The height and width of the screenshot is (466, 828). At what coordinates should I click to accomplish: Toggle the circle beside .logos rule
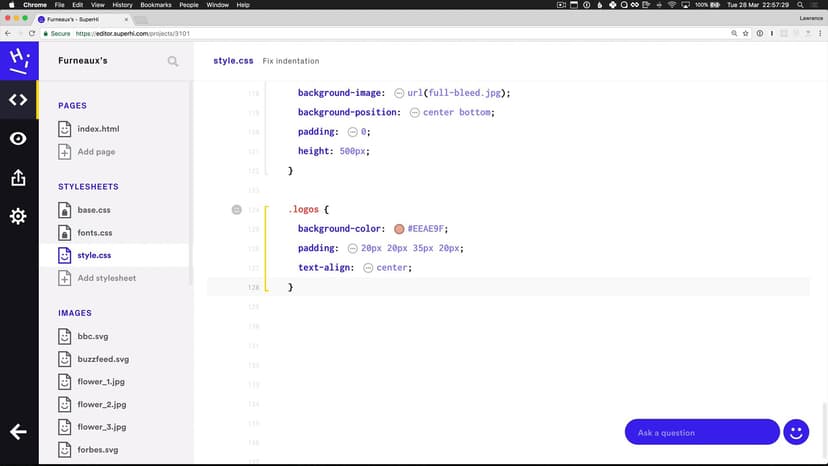tap(237, 210)
